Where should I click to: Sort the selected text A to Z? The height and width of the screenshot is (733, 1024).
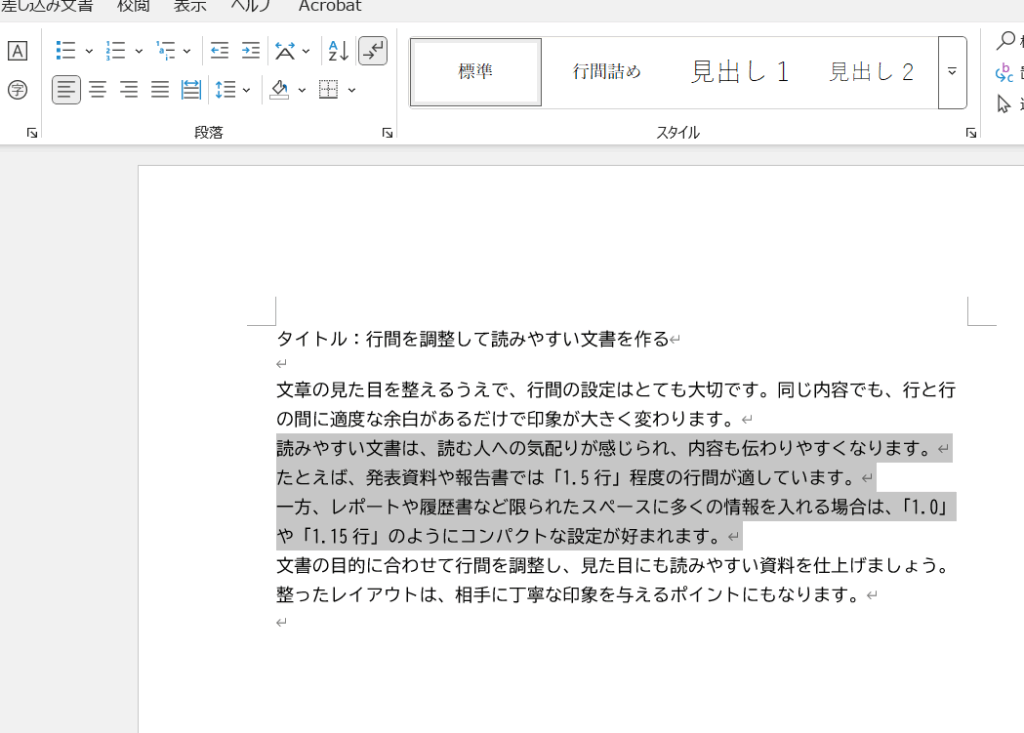tap(338, 50)
